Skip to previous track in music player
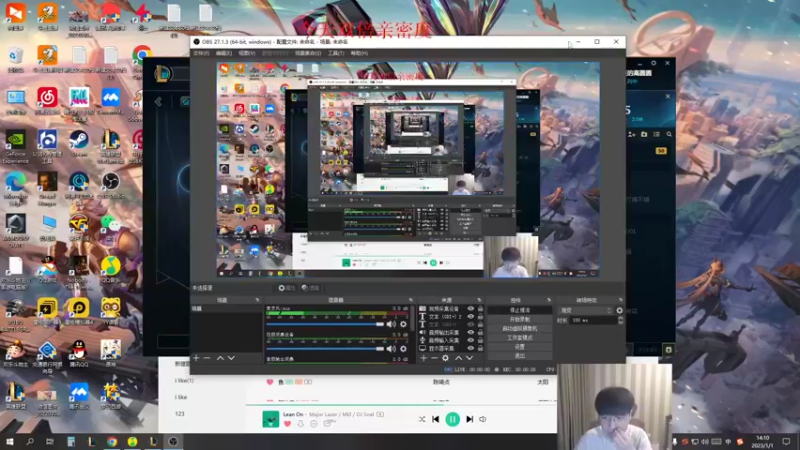Screen dimensions: 800x450 436,419
